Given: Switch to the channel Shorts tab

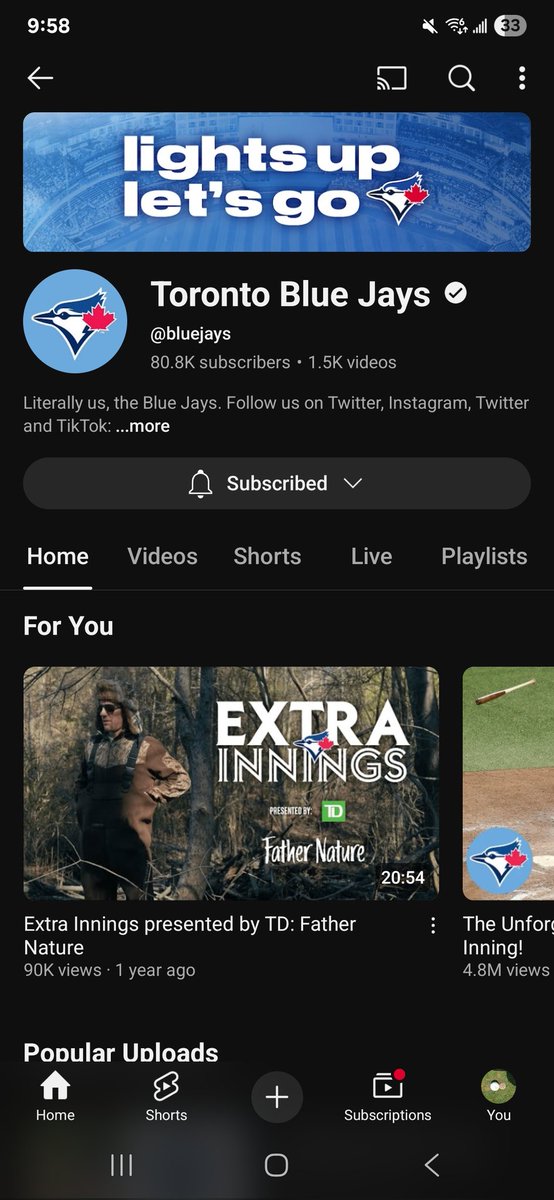Looking at the screenshot, I should tap(267, 556).
